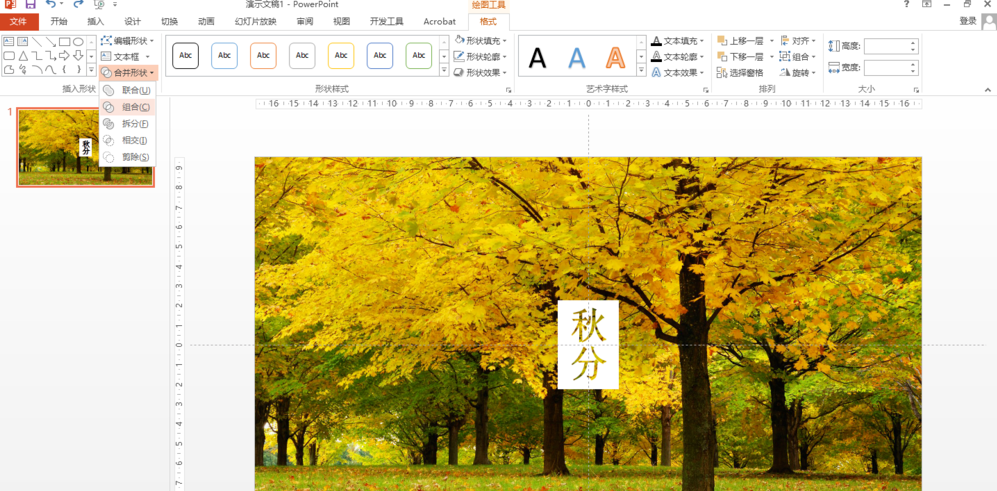This screenshot has height=491, width=997.
Task: Select the arrow line shape
Action: (51, 42)
